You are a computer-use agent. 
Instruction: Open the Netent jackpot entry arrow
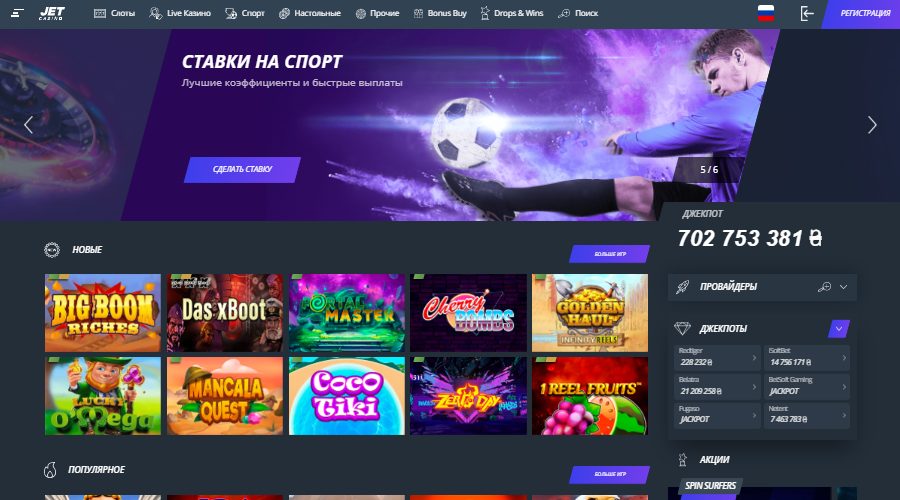[844, 415]
